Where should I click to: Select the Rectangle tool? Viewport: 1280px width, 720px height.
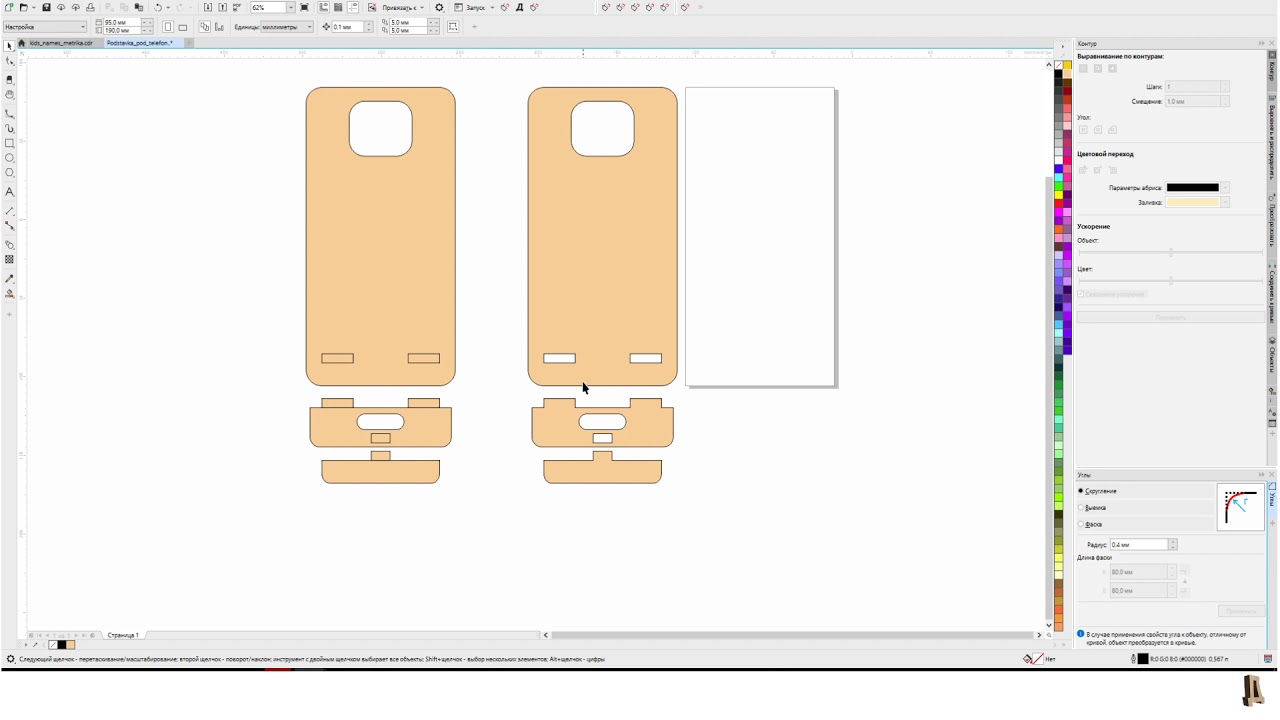pyautogui.click(x=10, y=143)
